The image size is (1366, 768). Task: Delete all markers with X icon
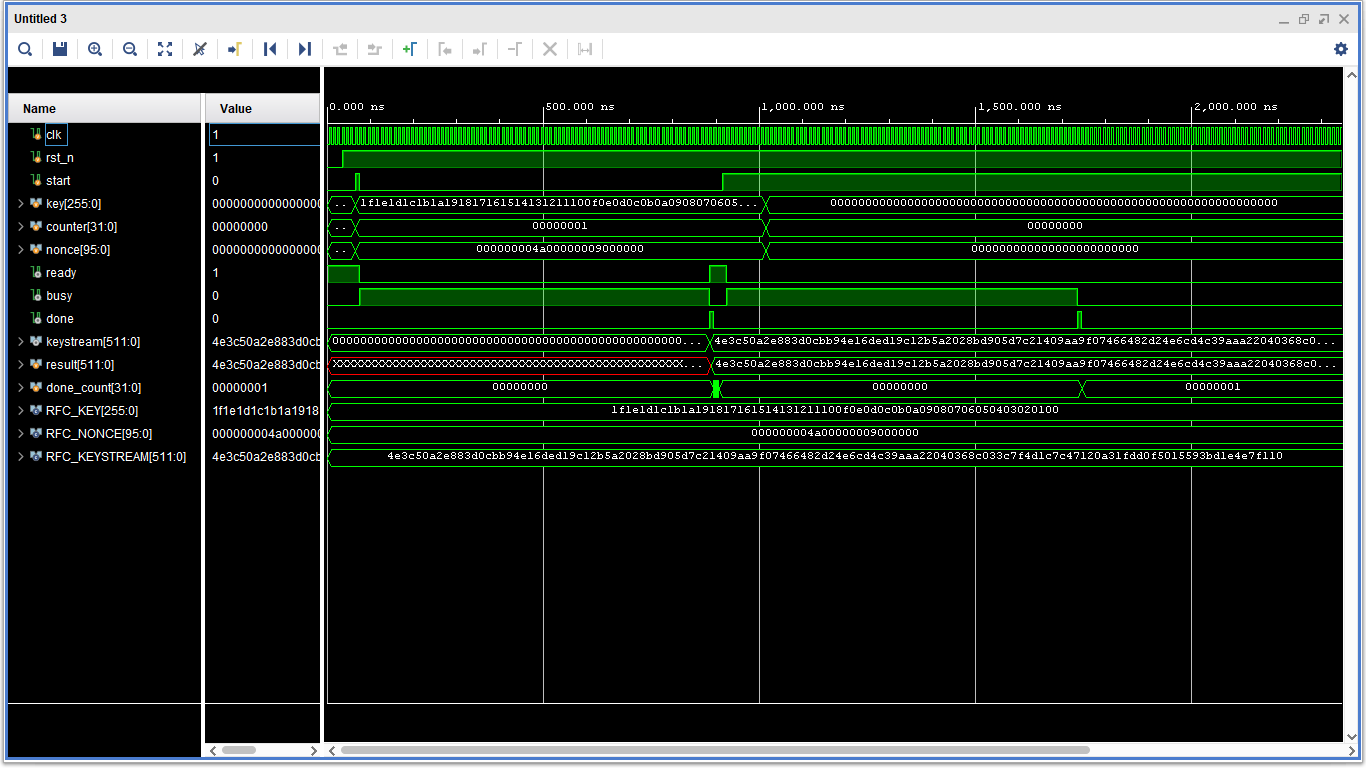coord(550,49)
